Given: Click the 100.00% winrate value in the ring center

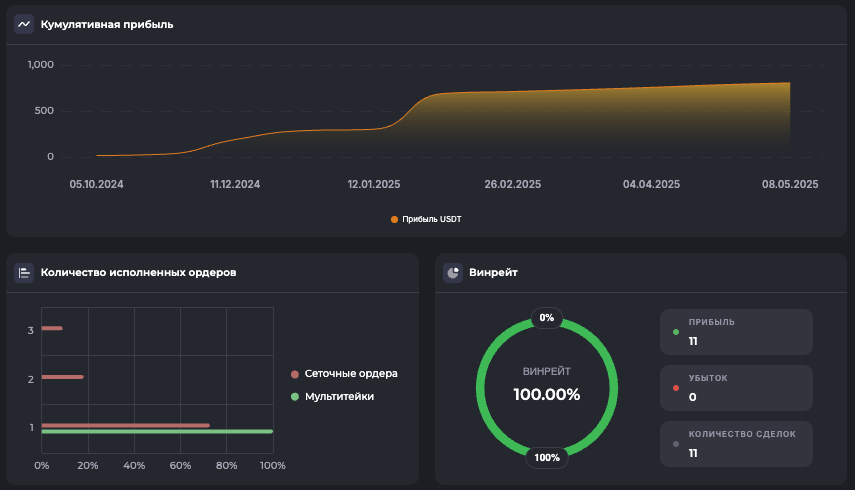Looking at the screenshot, I should 546,394.
